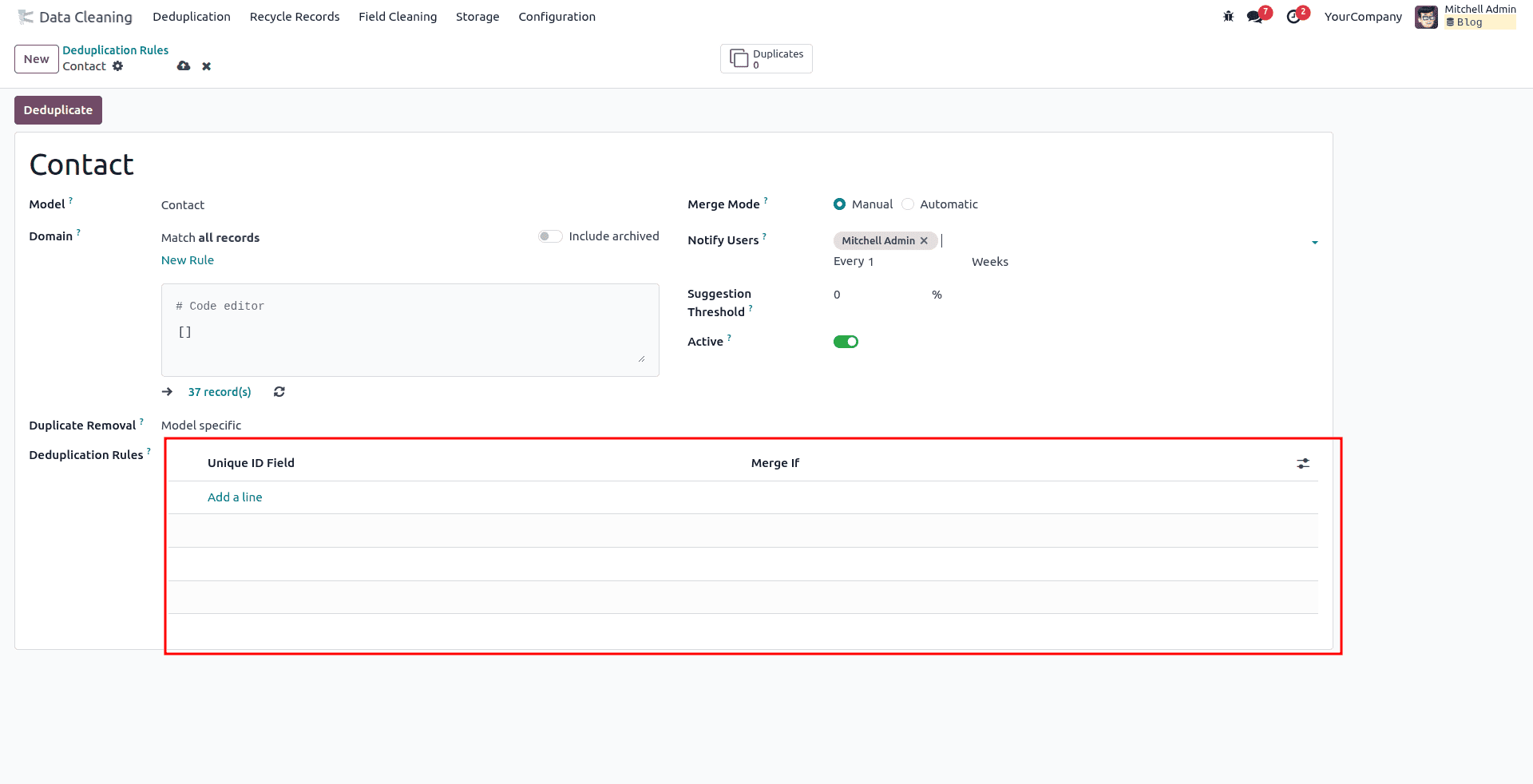
Task: Open the Activities clock icon
Action: click(x=1293, y=16)
